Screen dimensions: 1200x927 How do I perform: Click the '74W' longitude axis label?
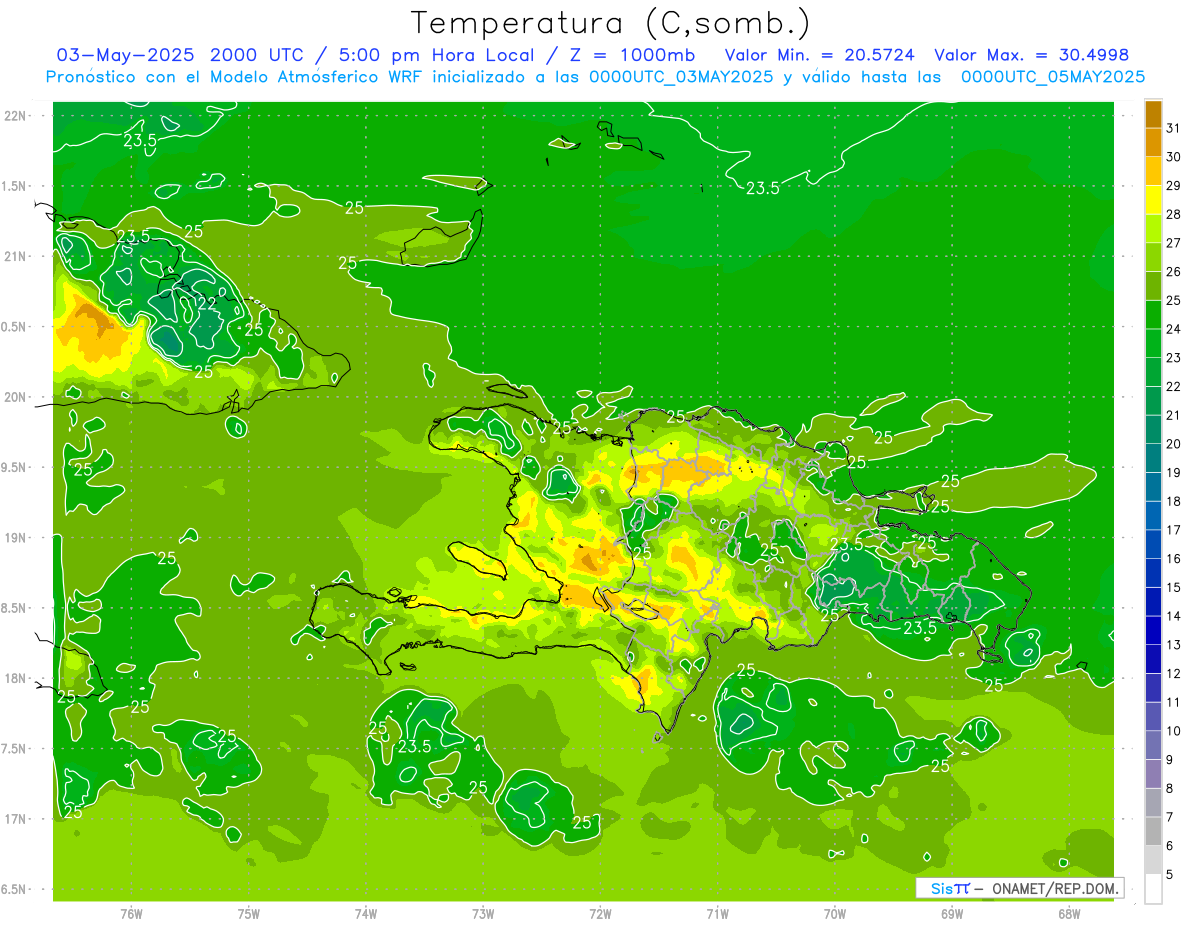pos(366,913)
